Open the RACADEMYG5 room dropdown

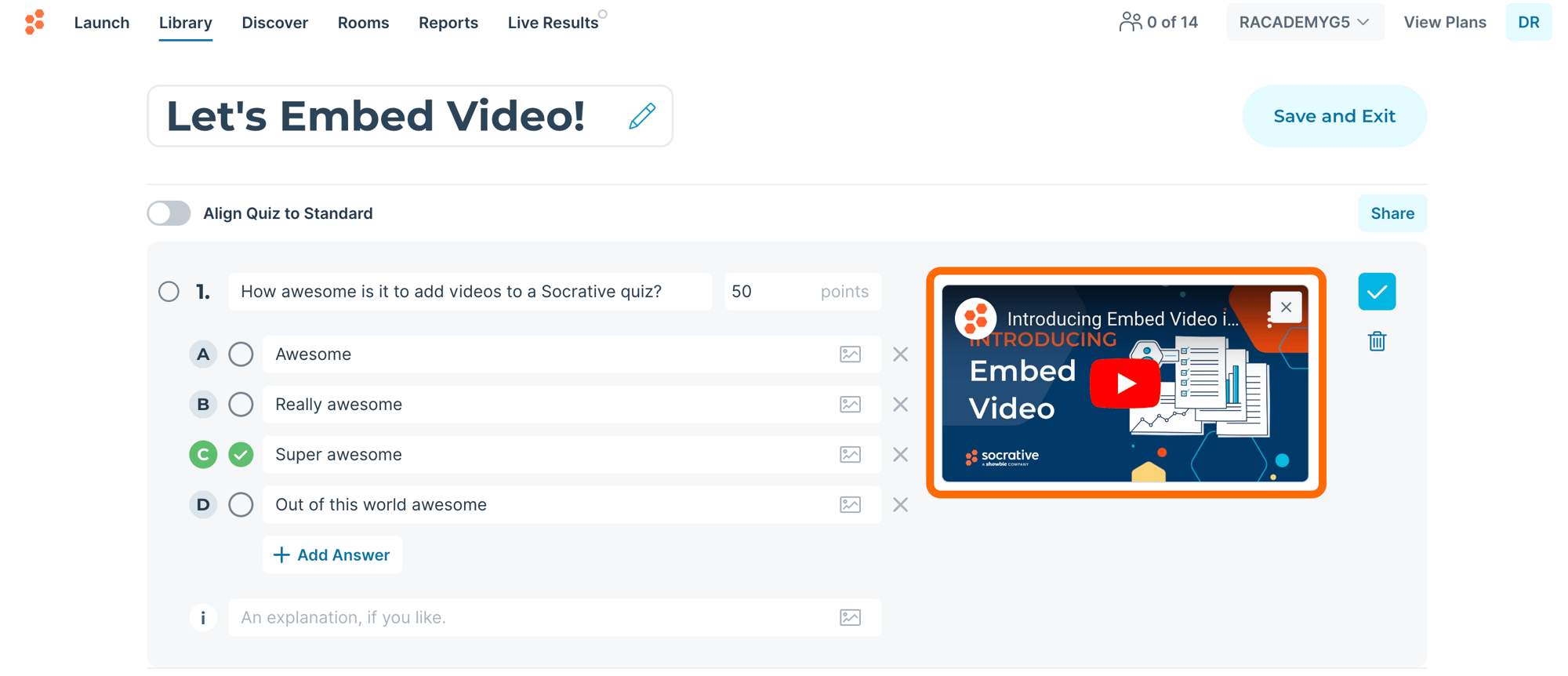click(x=1305, y=22)
